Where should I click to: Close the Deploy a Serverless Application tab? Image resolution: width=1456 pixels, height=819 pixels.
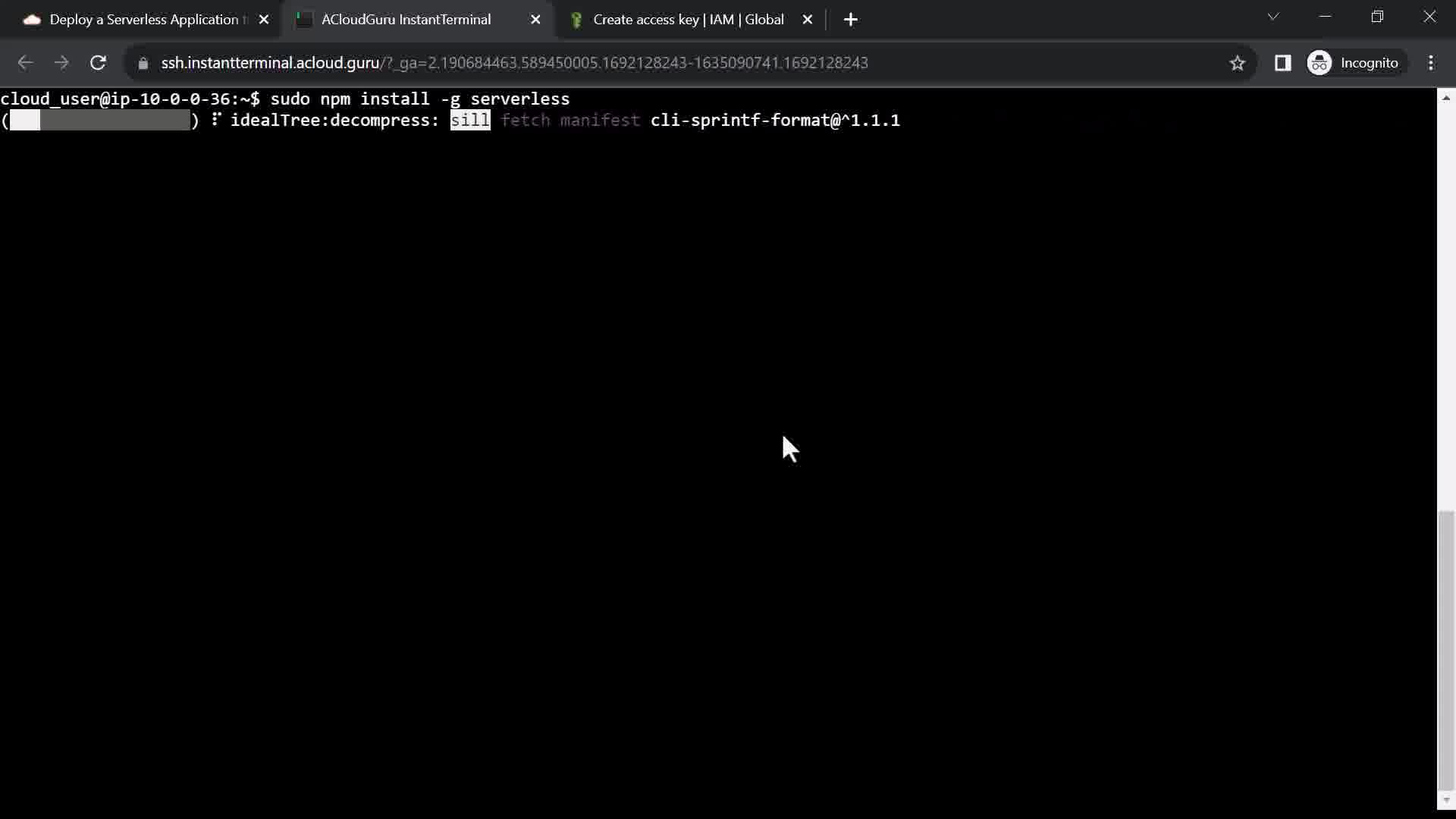(x=264, y=20)
